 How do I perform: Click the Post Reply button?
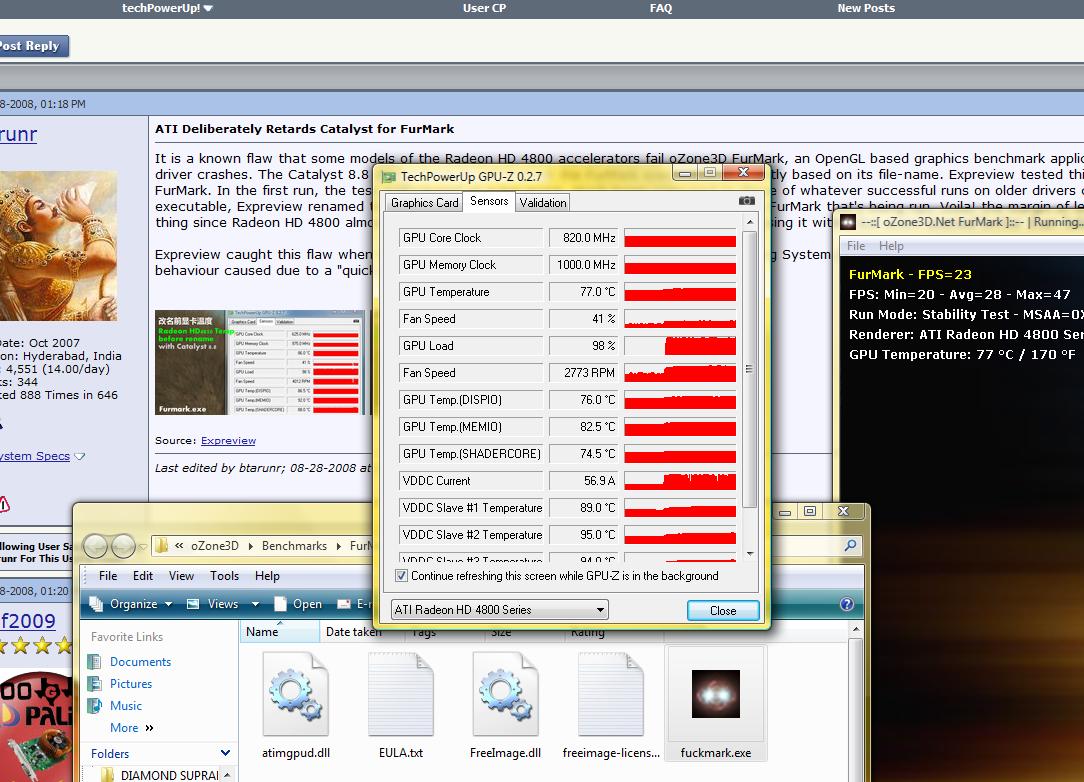click(x=32, y=46)
